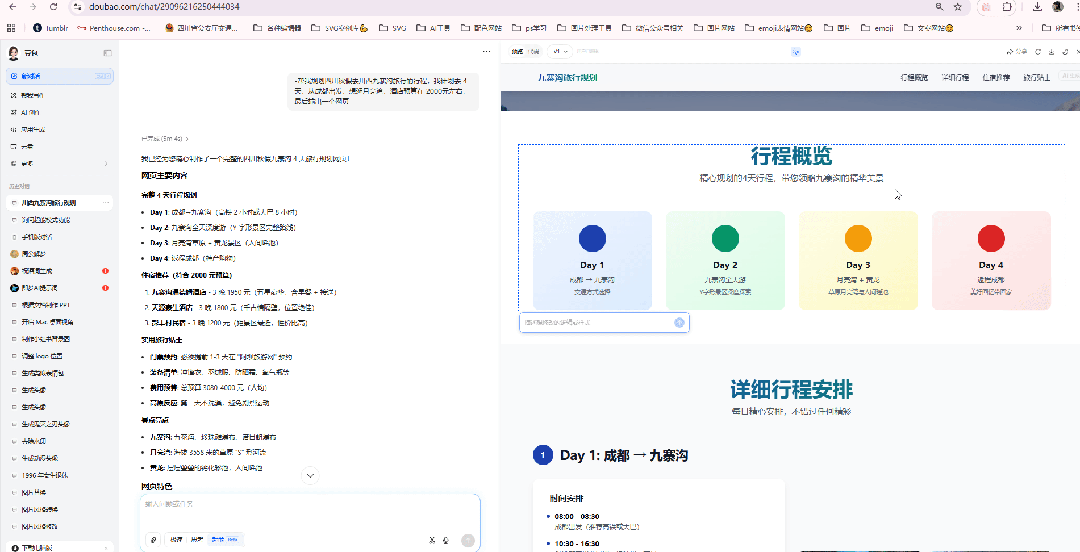Screen dimensions: 1080x552
Task: Click the green circle on Day 2 card
Action: pos(725,238)
